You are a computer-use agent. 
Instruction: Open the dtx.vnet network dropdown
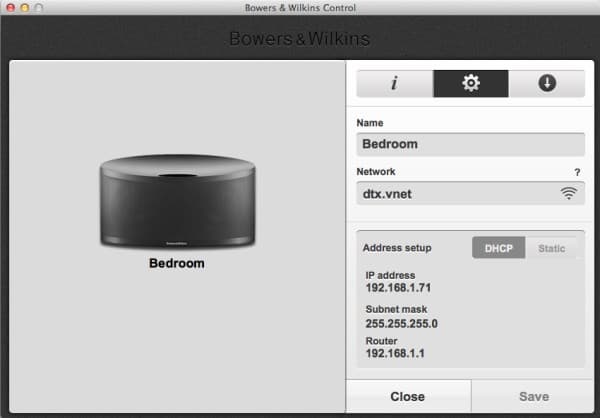click(470, 193)
